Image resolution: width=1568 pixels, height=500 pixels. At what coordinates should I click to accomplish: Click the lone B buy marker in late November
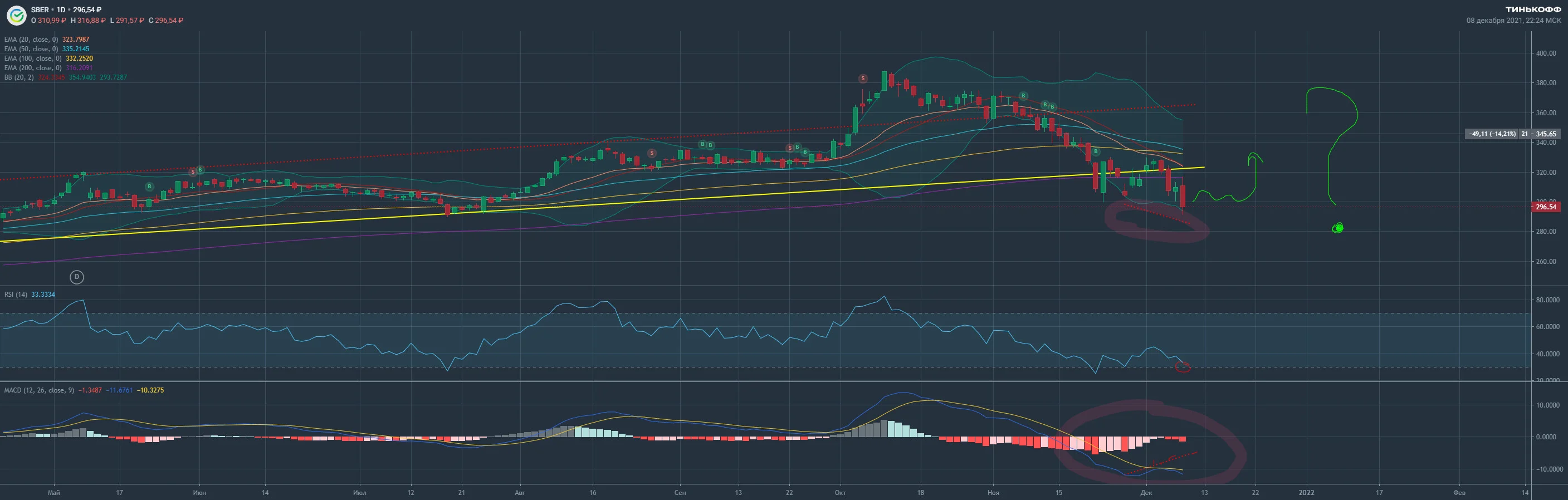pos(1096,151)
